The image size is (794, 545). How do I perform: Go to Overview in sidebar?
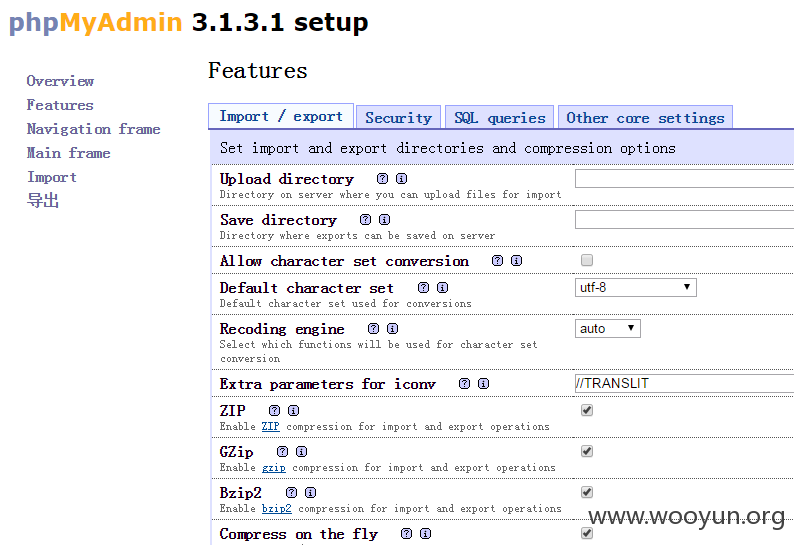pos(60,81)
